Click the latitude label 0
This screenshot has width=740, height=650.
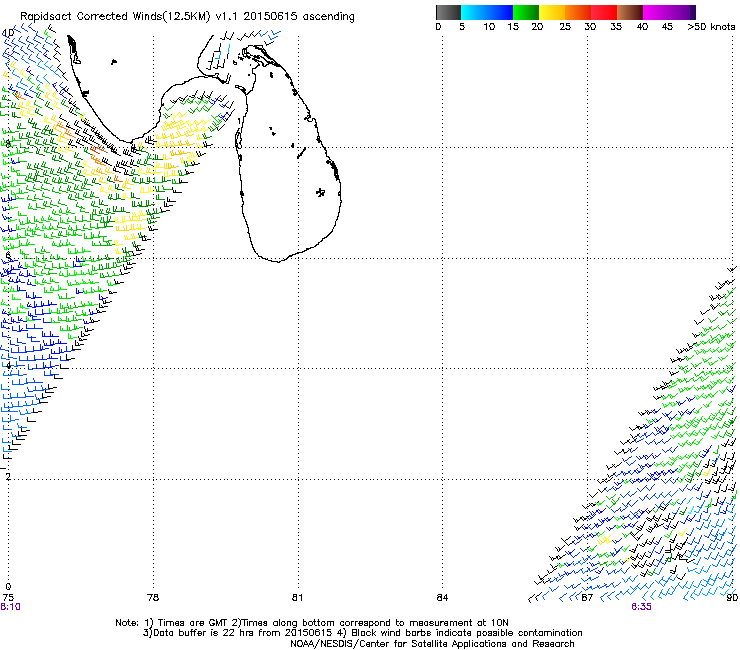tap(8, 587)
